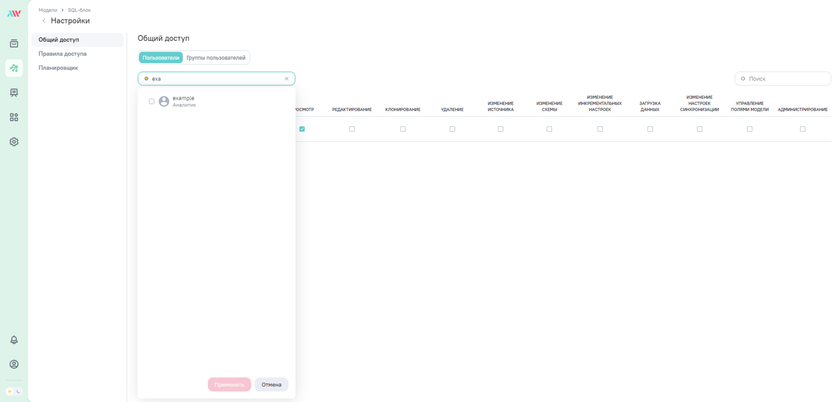Select the Пользователи tab
840x402 pixels.
coord(161,58)
